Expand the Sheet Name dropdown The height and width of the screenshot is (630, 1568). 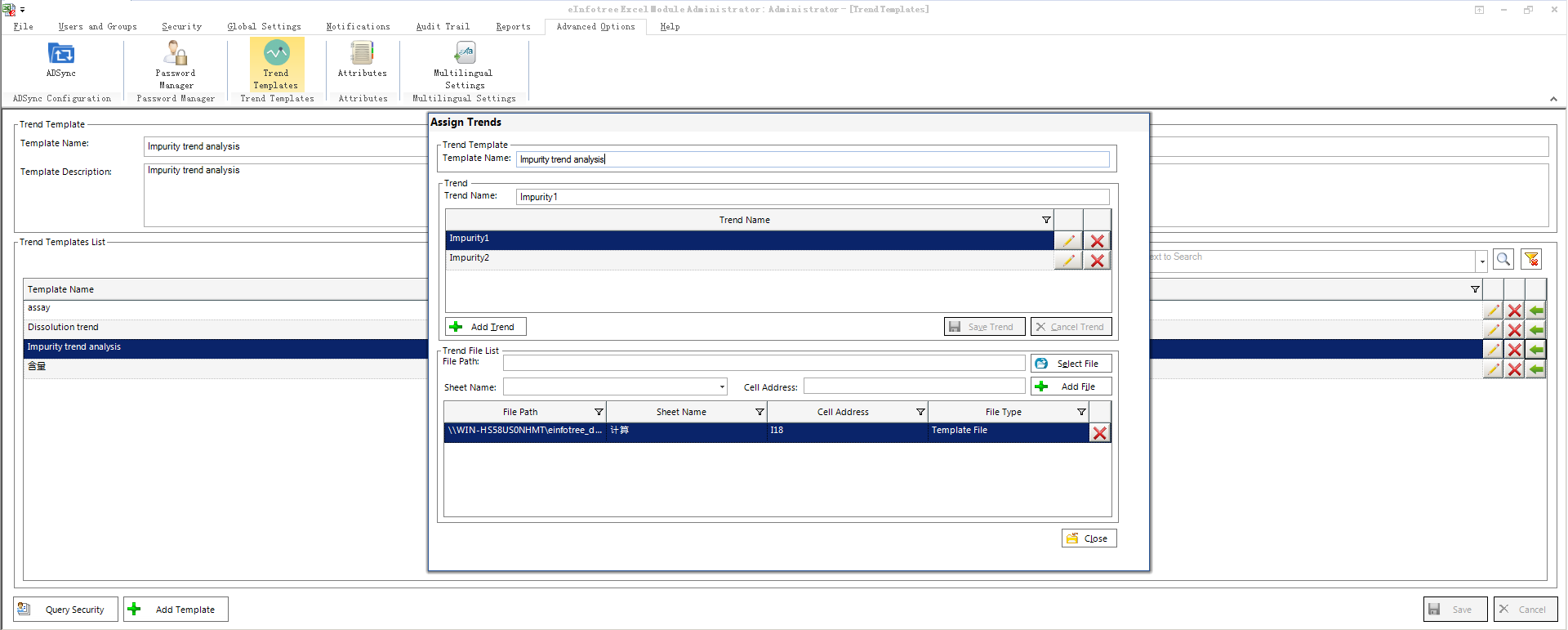[x=722, y=387]
